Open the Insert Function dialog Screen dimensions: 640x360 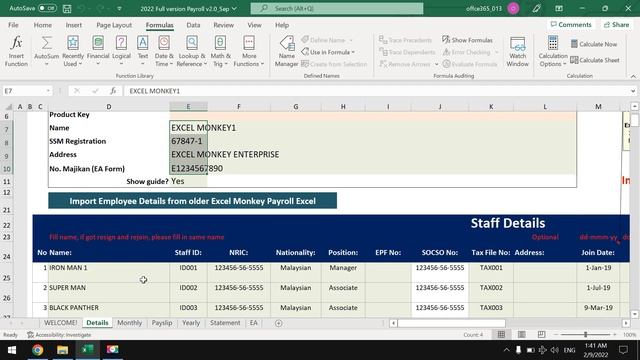point(16,51)
